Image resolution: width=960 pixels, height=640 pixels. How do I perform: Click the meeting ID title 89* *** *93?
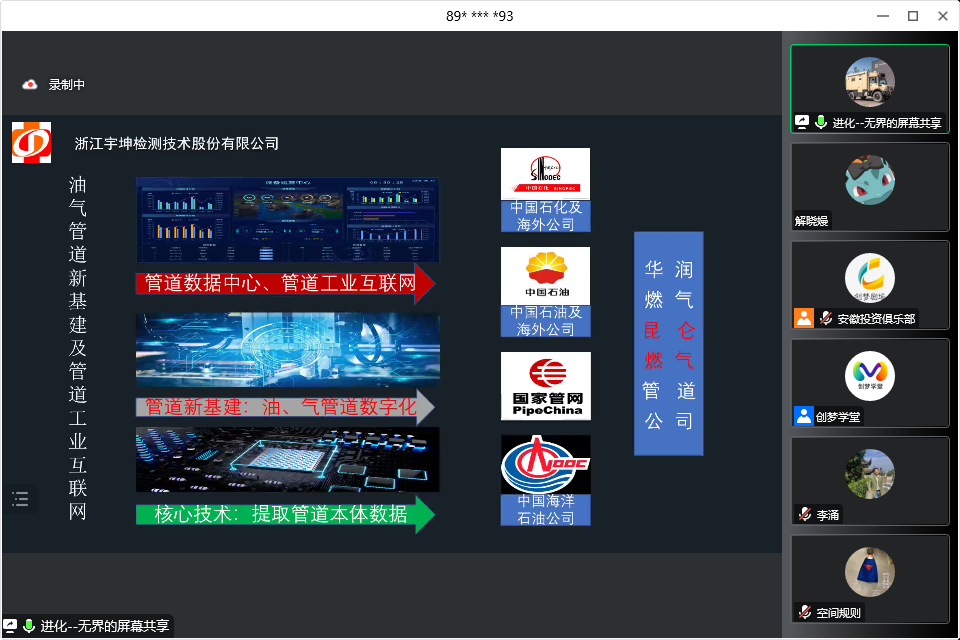click(x=480, y=16)
